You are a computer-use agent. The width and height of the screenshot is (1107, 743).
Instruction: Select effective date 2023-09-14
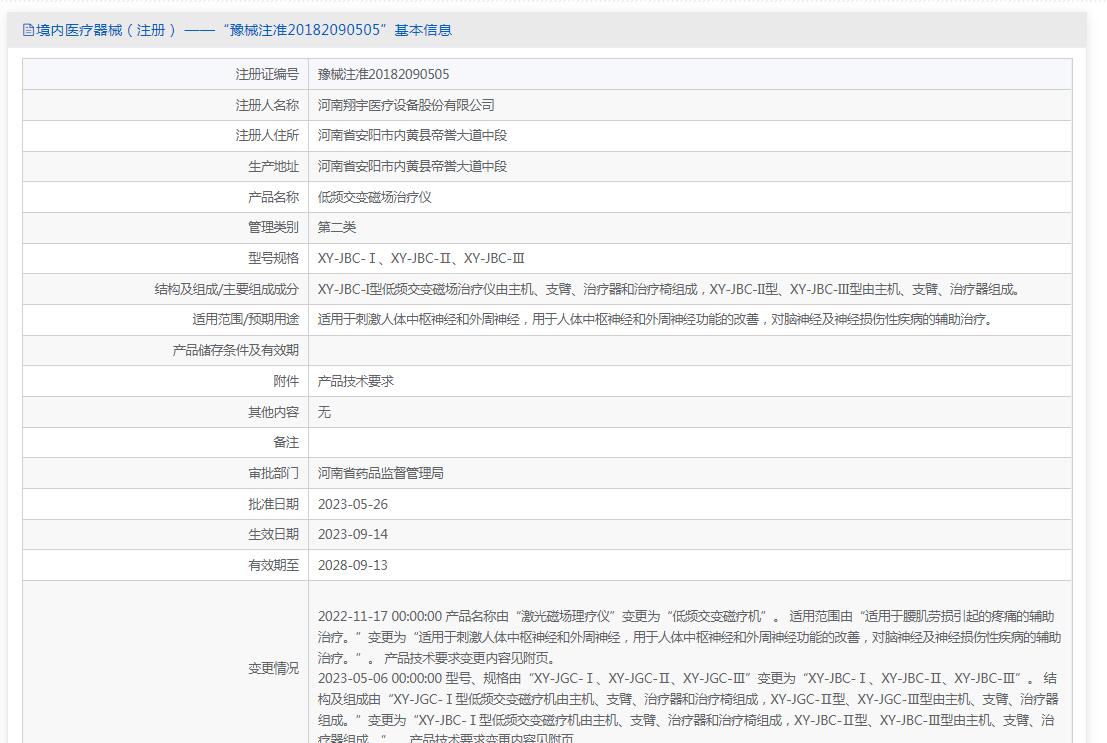click(x=353, y=535)
